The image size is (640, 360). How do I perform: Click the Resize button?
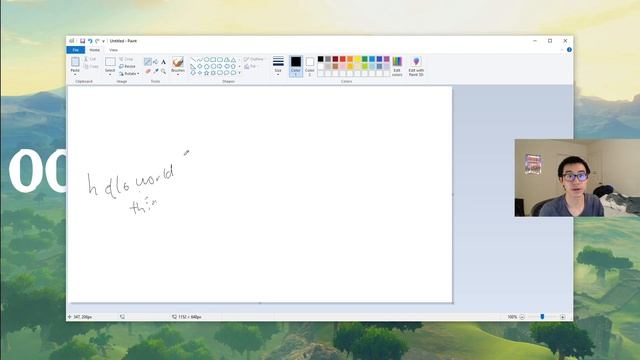127,66
